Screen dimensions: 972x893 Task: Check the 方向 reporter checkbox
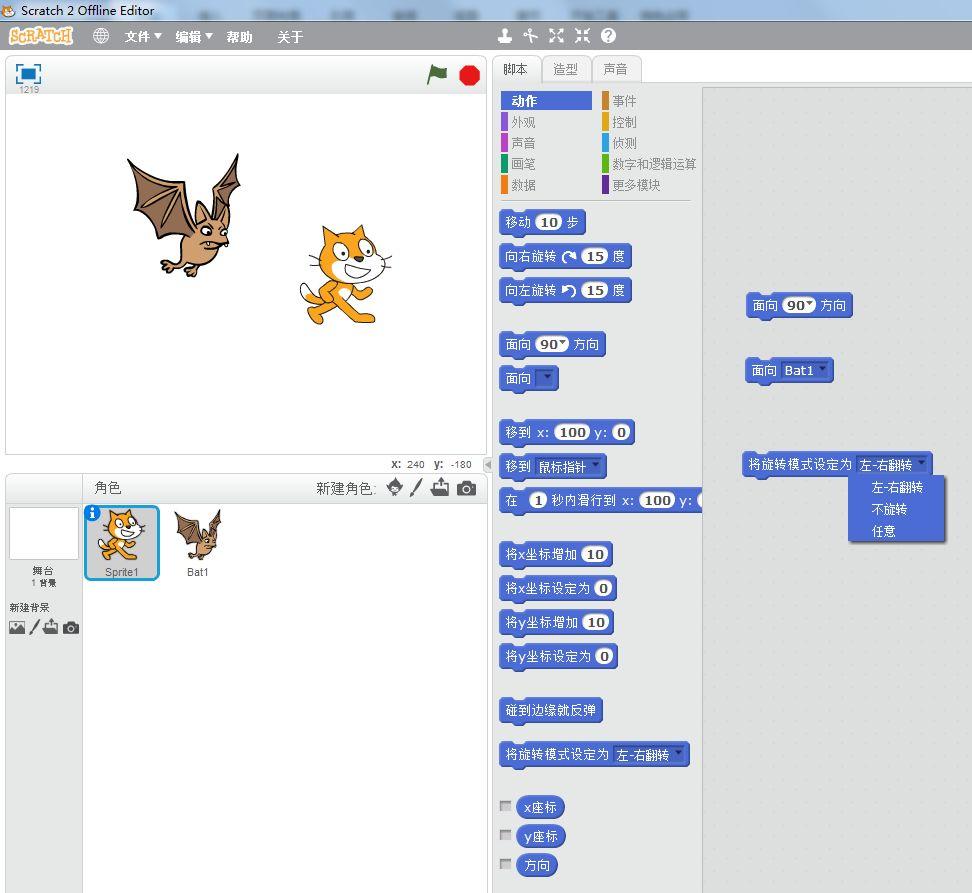[x=506, y=863]
